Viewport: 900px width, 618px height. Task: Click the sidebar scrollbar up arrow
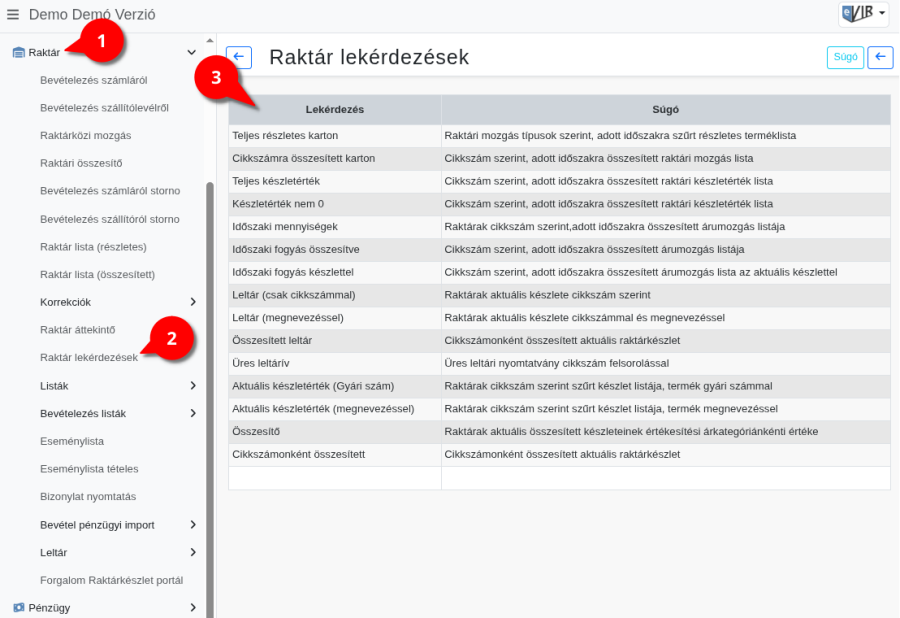210,40
